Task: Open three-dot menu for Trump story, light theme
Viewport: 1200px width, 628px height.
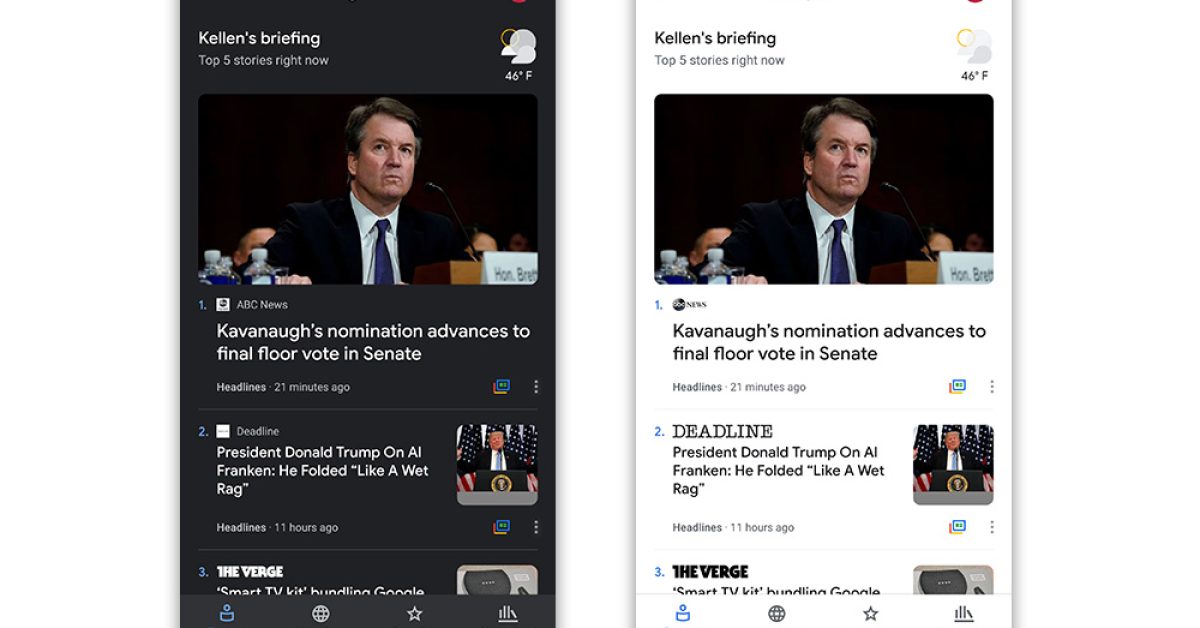Action: click(992, 527)
